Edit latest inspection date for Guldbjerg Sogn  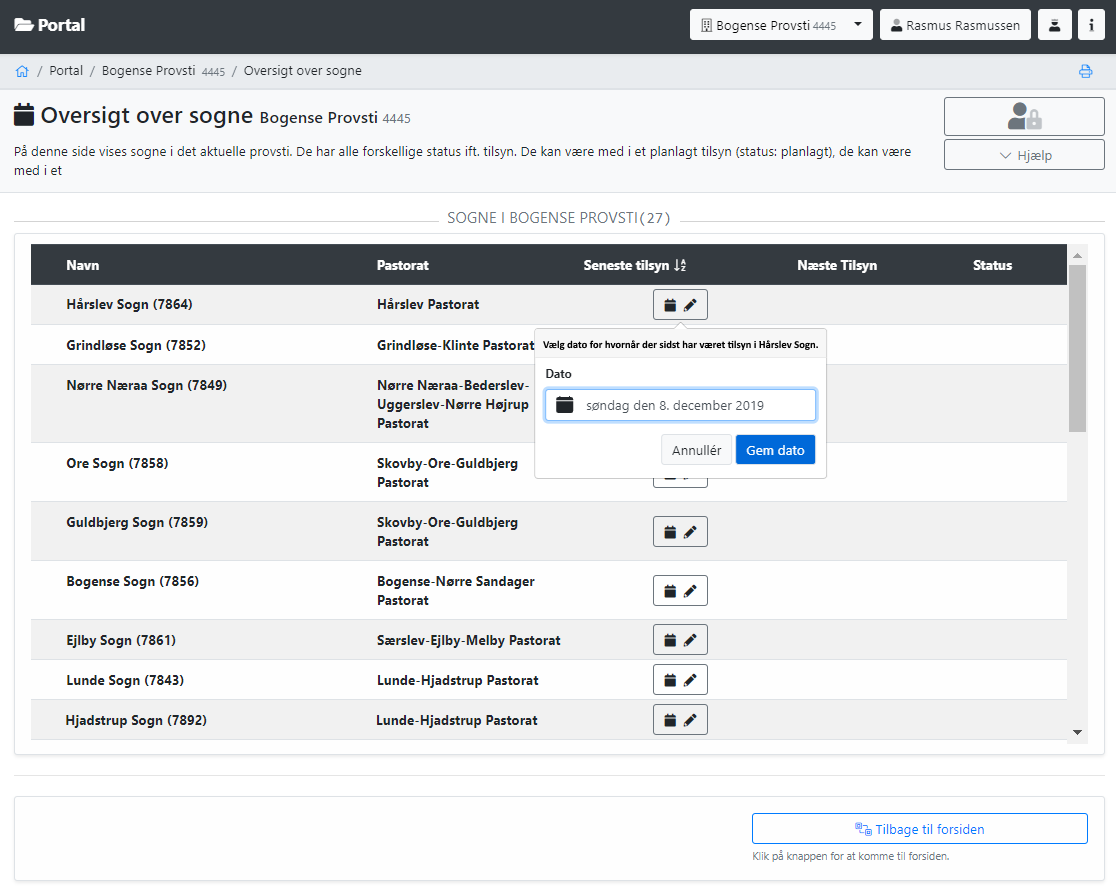pos(680,532)
